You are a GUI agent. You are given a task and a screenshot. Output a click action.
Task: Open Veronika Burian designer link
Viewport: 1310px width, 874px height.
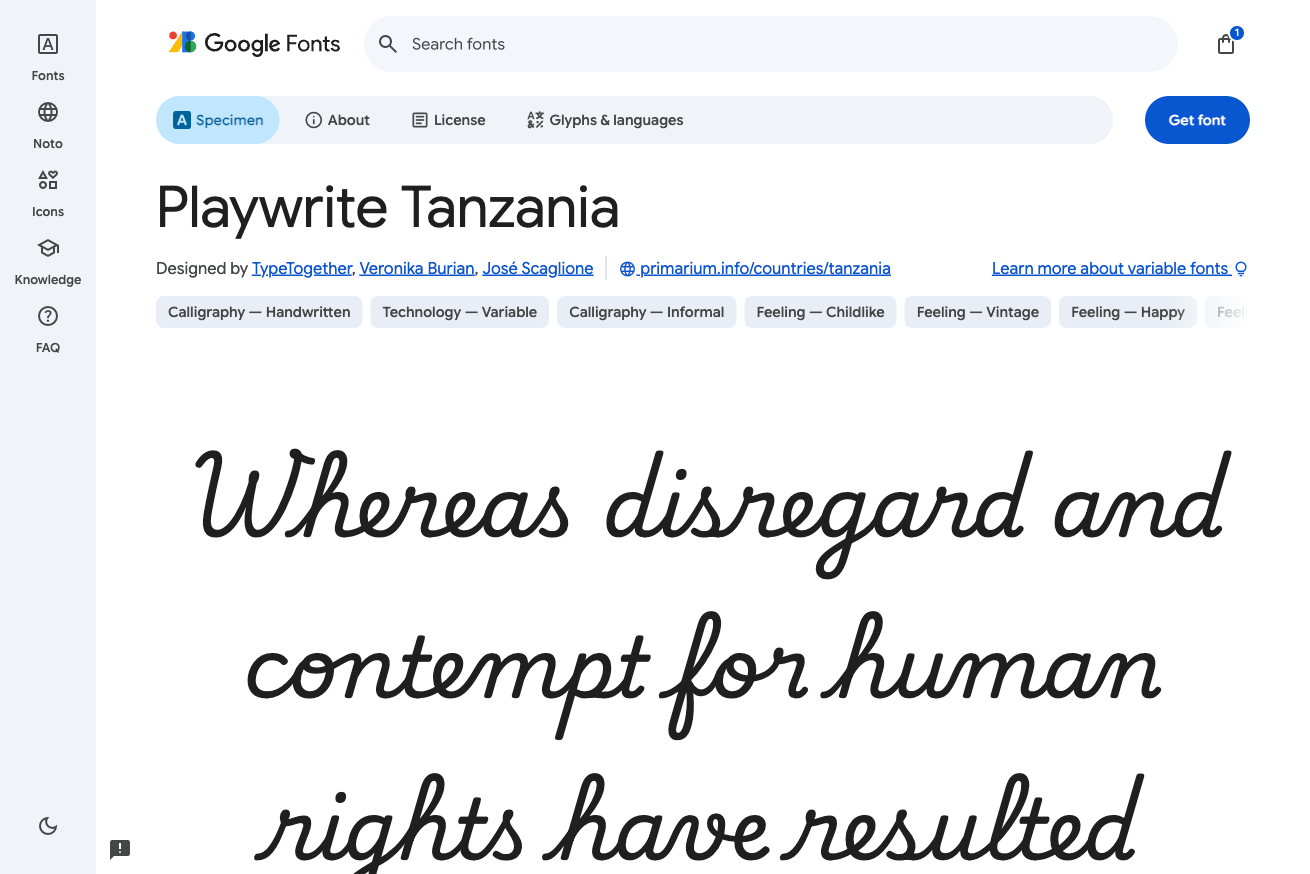click(417, 268)
